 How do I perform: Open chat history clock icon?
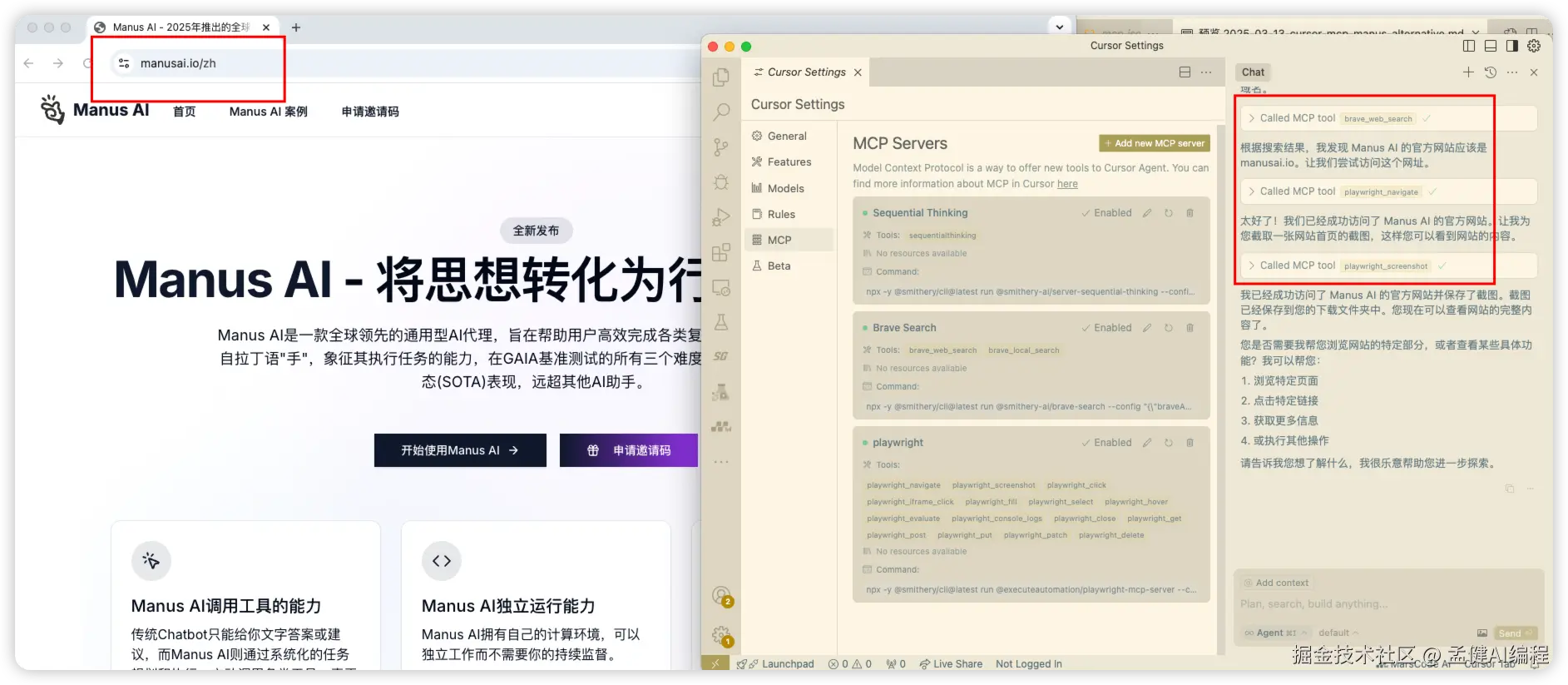1491,72
